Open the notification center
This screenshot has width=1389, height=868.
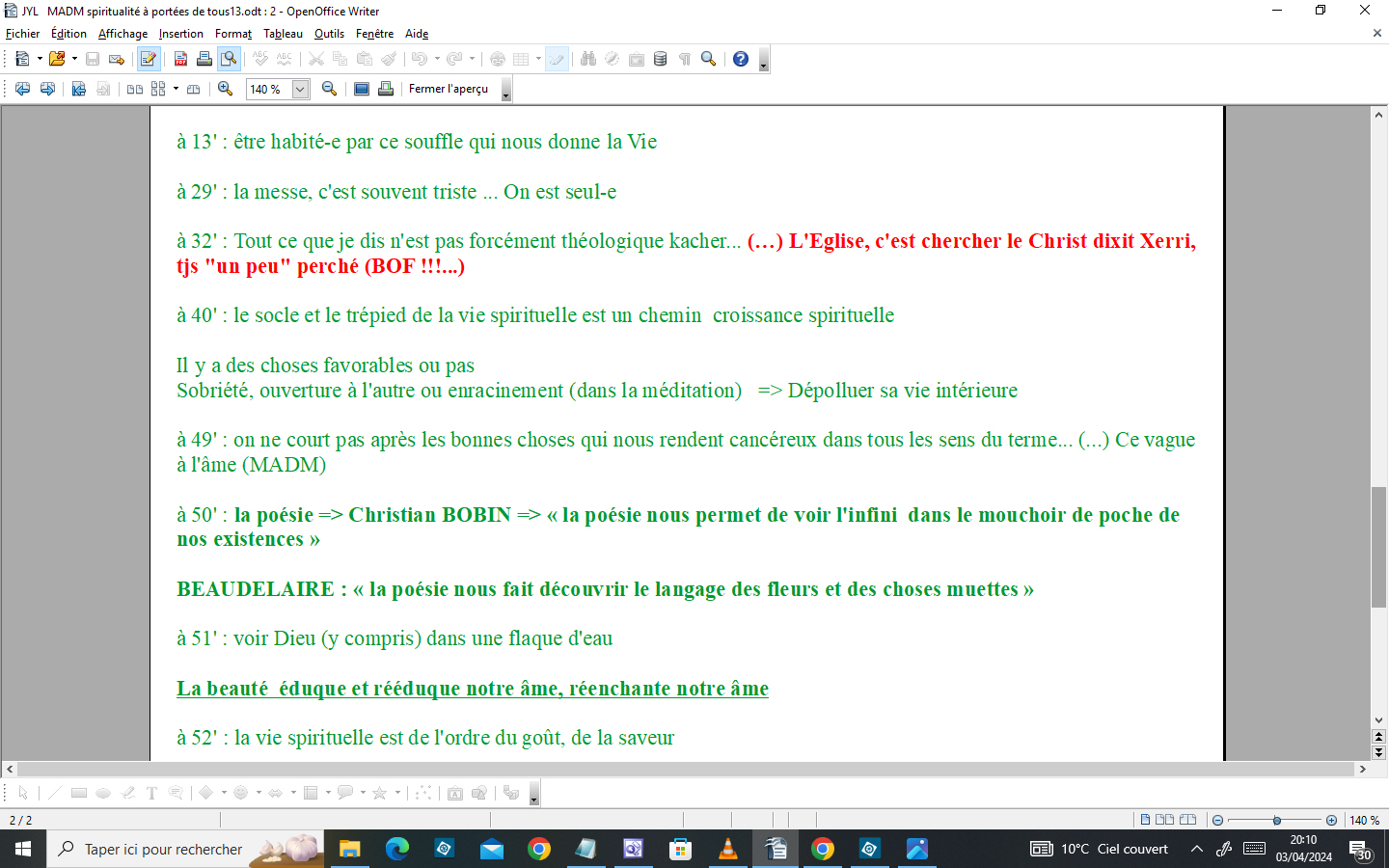pyautogui.click(x=1361, y=850)
